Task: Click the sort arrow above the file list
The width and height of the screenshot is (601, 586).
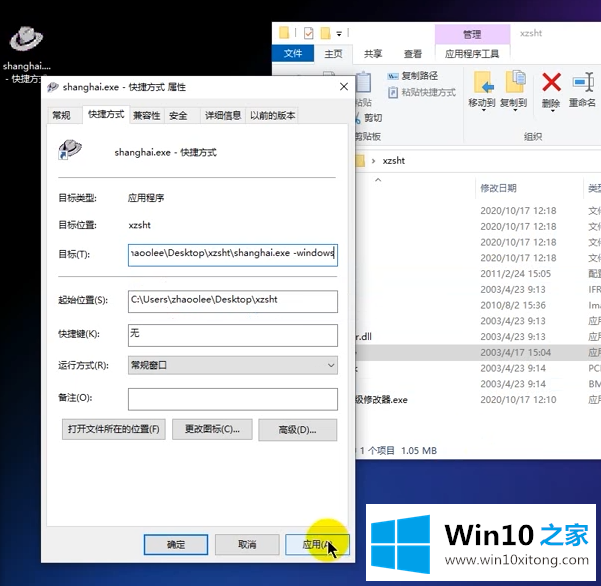Action: [x=378, y=179]
